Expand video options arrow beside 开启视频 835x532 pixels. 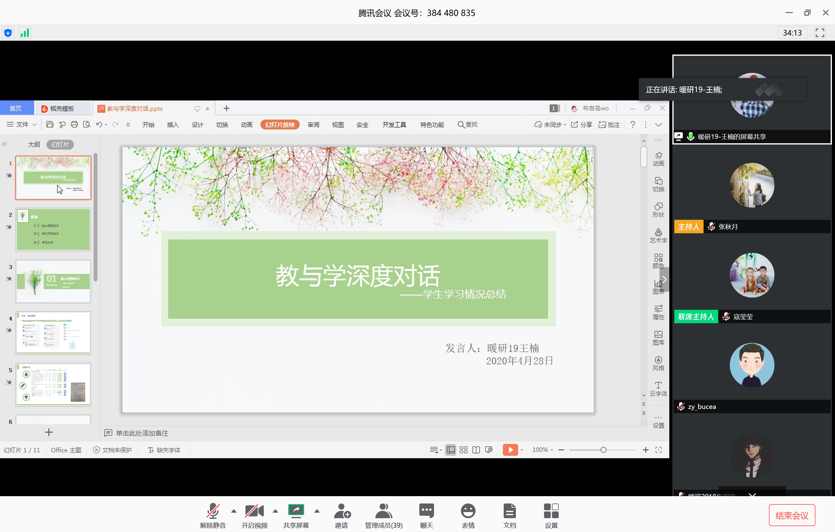pos(276,511)
